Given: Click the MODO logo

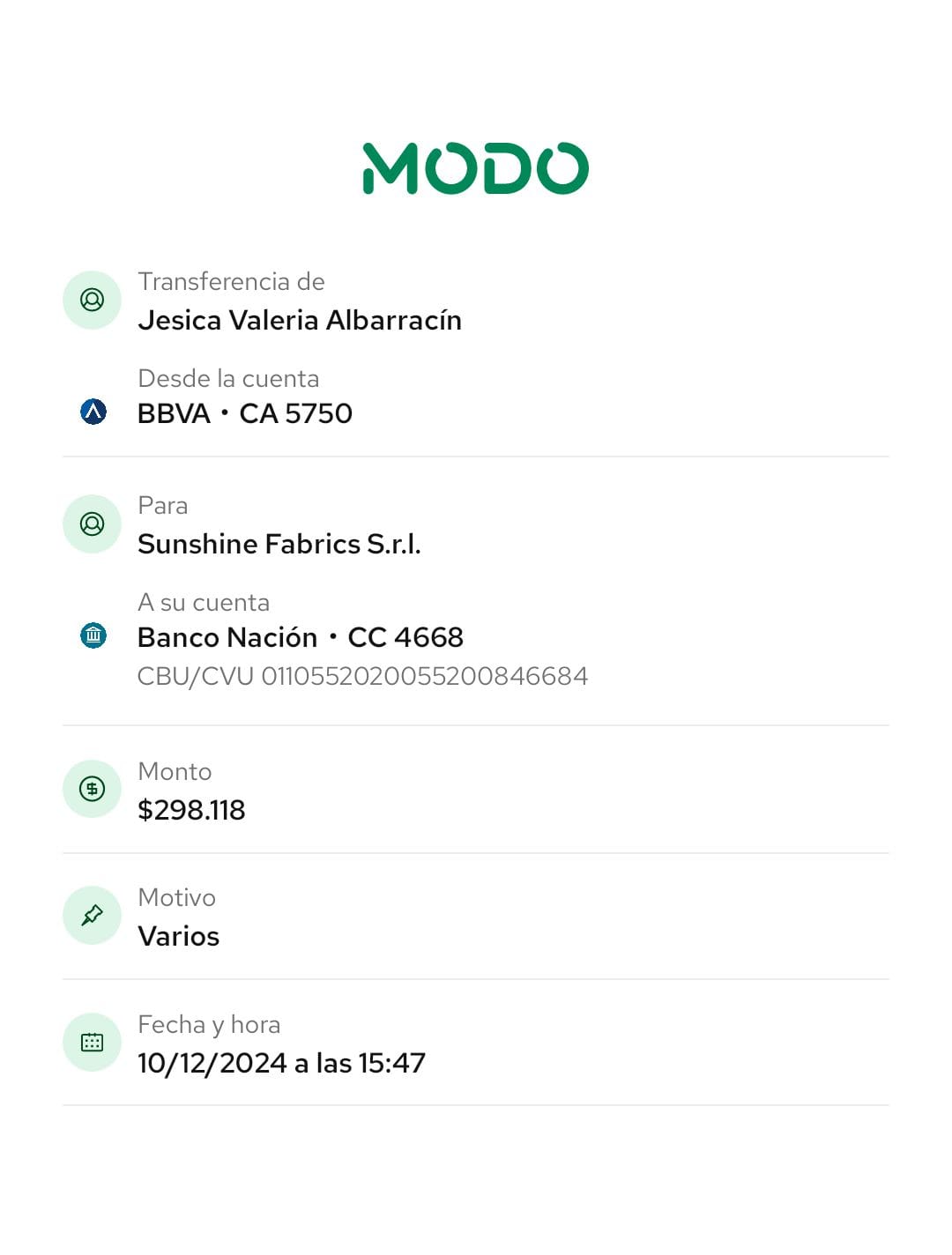Looking at the screenshot, I should pyautogui.click(x=475, y=168).
